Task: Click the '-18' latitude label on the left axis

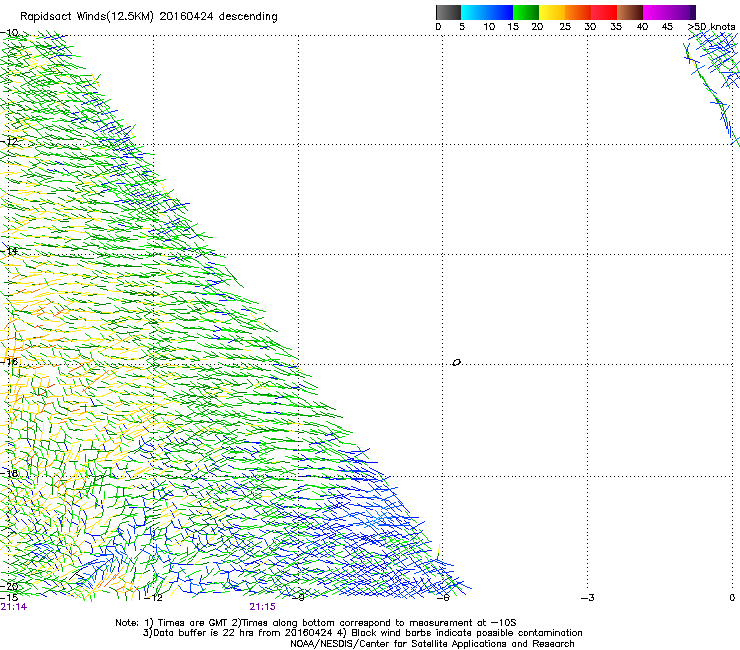Action: [9, 473]
